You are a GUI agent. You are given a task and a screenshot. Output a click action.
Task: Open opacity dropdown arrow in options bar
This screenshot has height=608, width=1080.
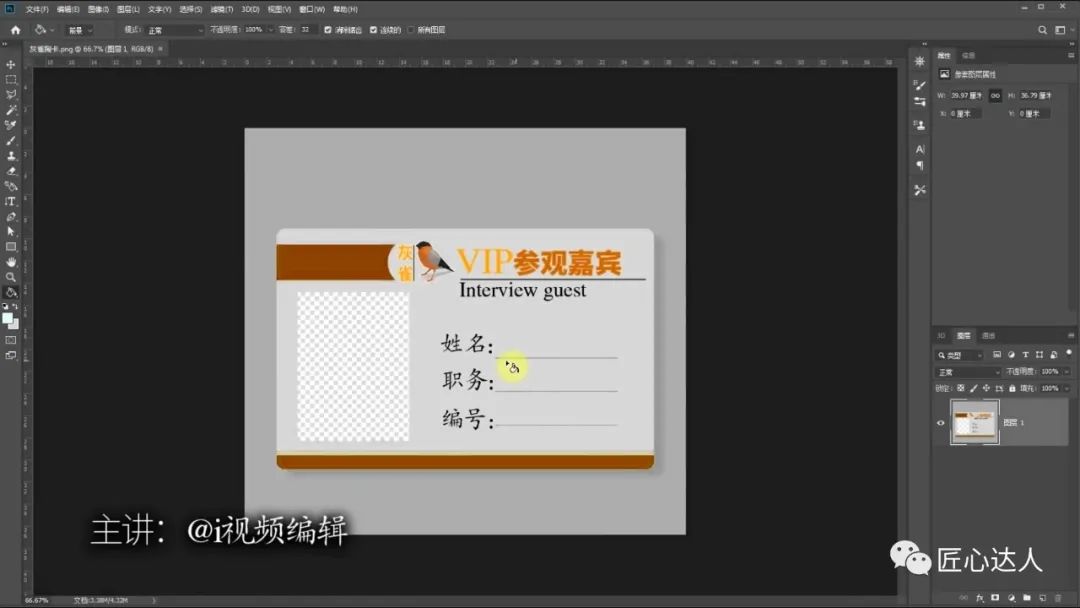(271, 30)
